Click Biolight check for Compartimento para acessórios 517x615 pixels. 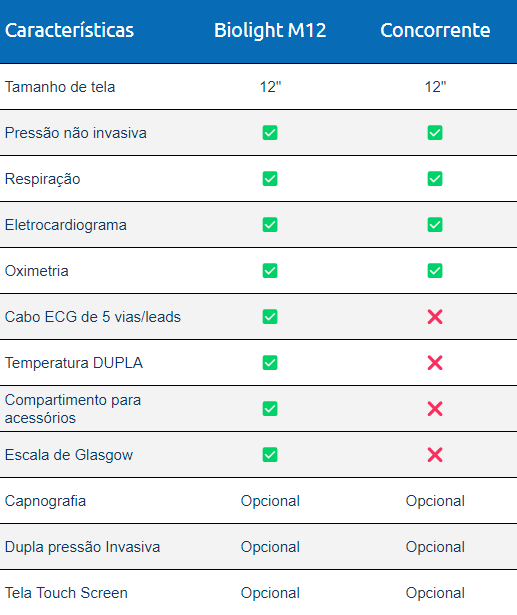[270, 409]
